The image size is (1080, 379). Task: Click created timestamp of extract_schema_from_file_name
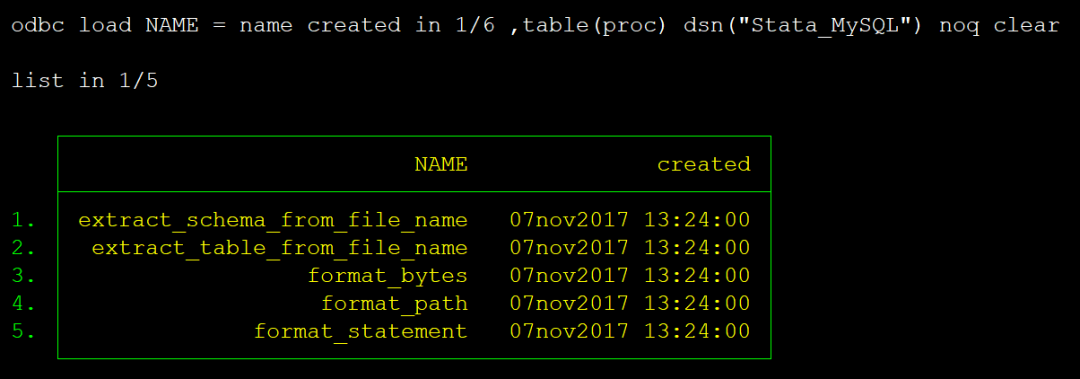[630, 221]
